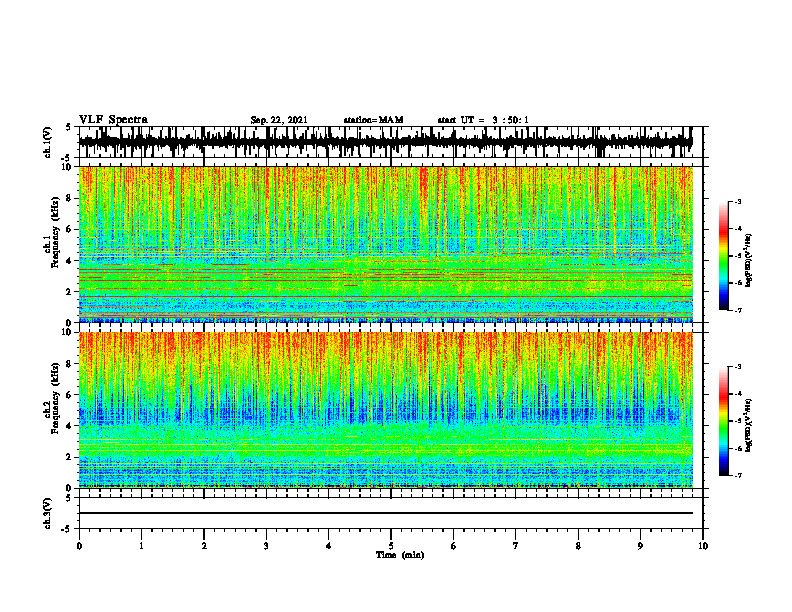Select the ch.1 'Frequency (kHz)' axis label
The image size is (792, 612).
[56, 232]
